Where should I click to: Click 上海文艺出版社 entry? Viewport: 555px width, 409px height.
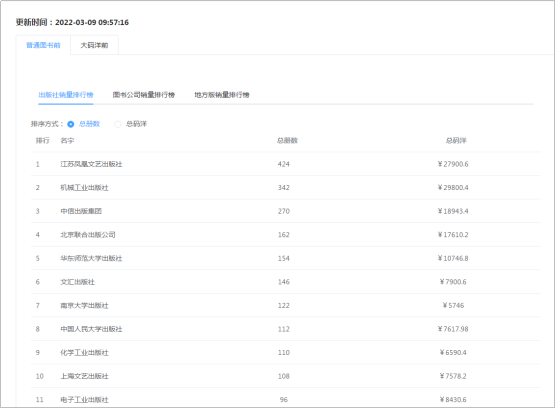[x=84, y=376]
